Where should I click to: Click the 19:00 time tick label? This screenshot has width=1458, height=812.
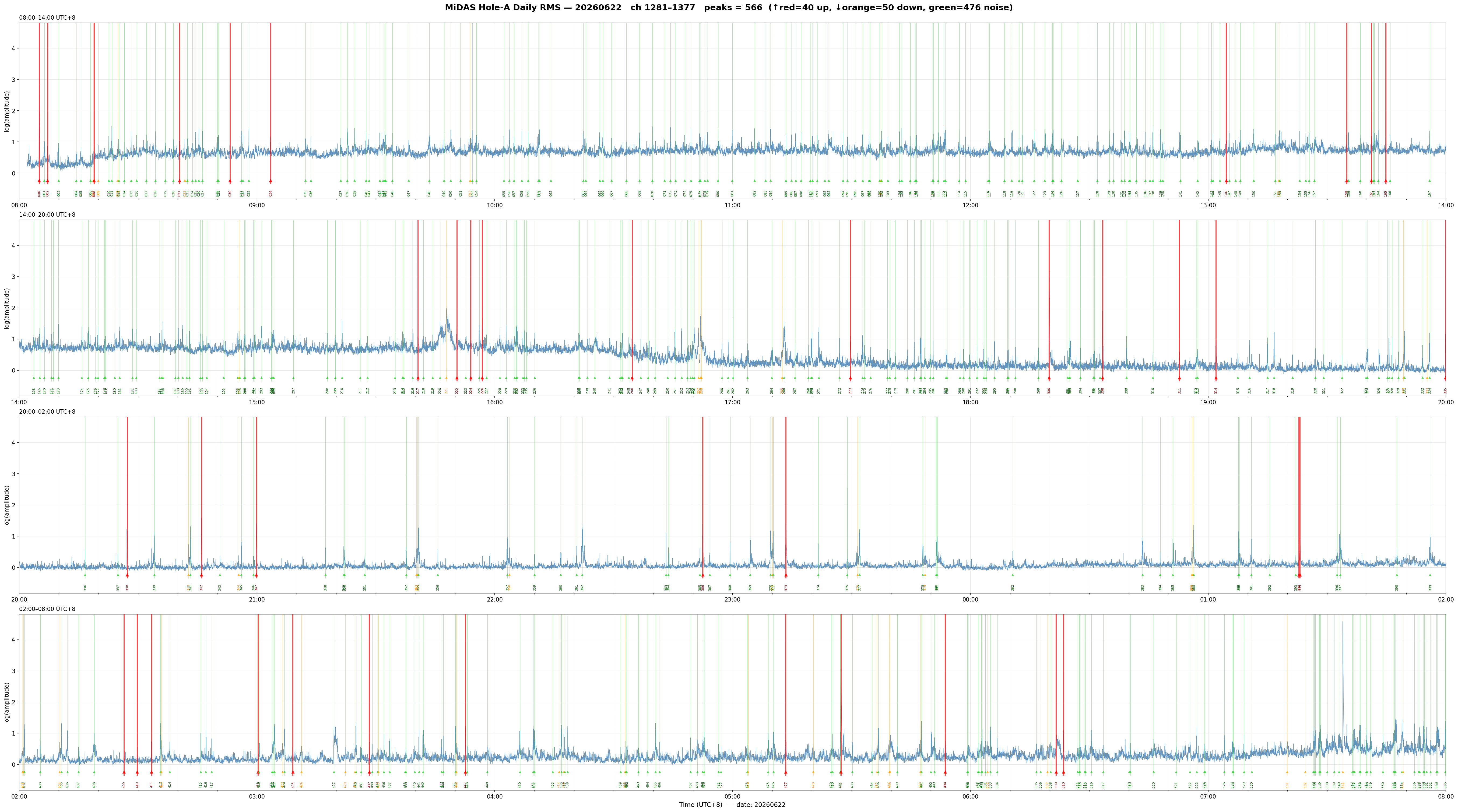coord(1208,402)
